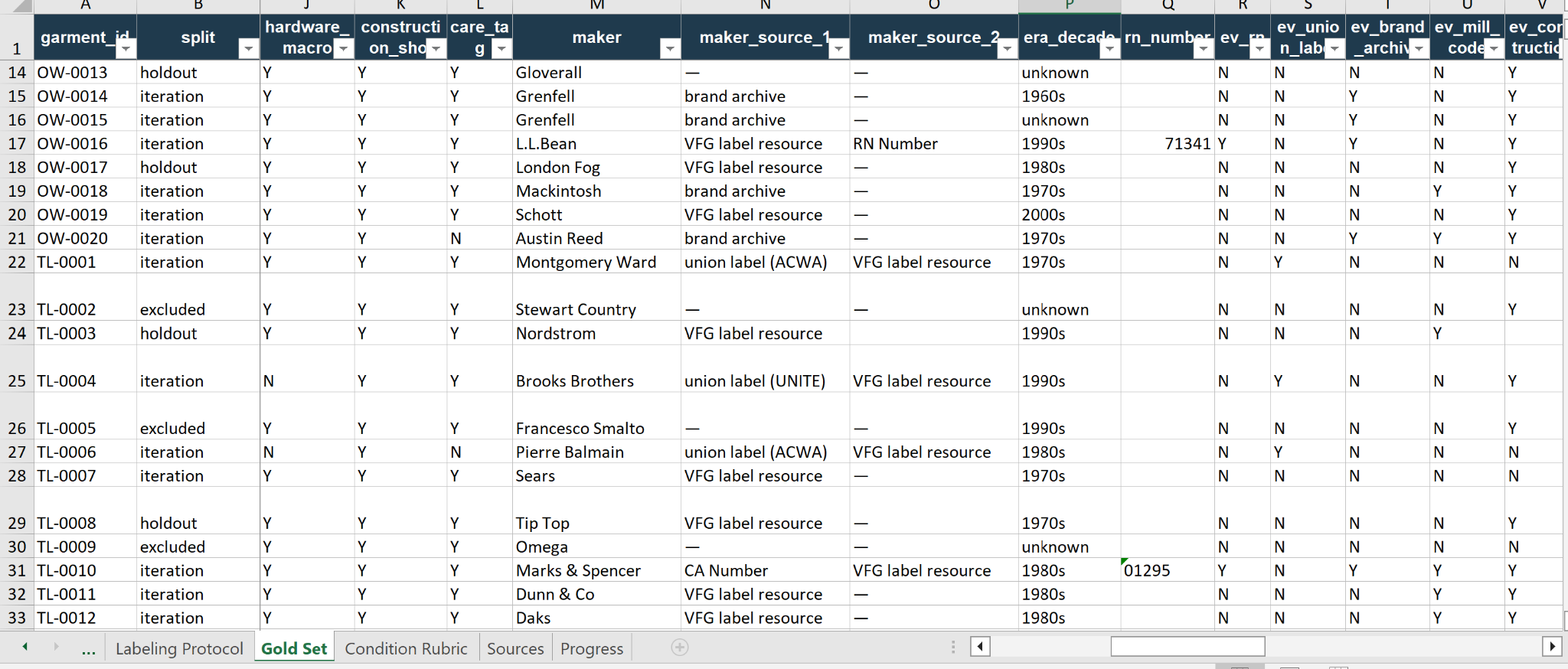Select the maker cell Pierre Balmain
Image resolution: width=1568 pixels, height=669 pixels.
click(x=596, y=452)
